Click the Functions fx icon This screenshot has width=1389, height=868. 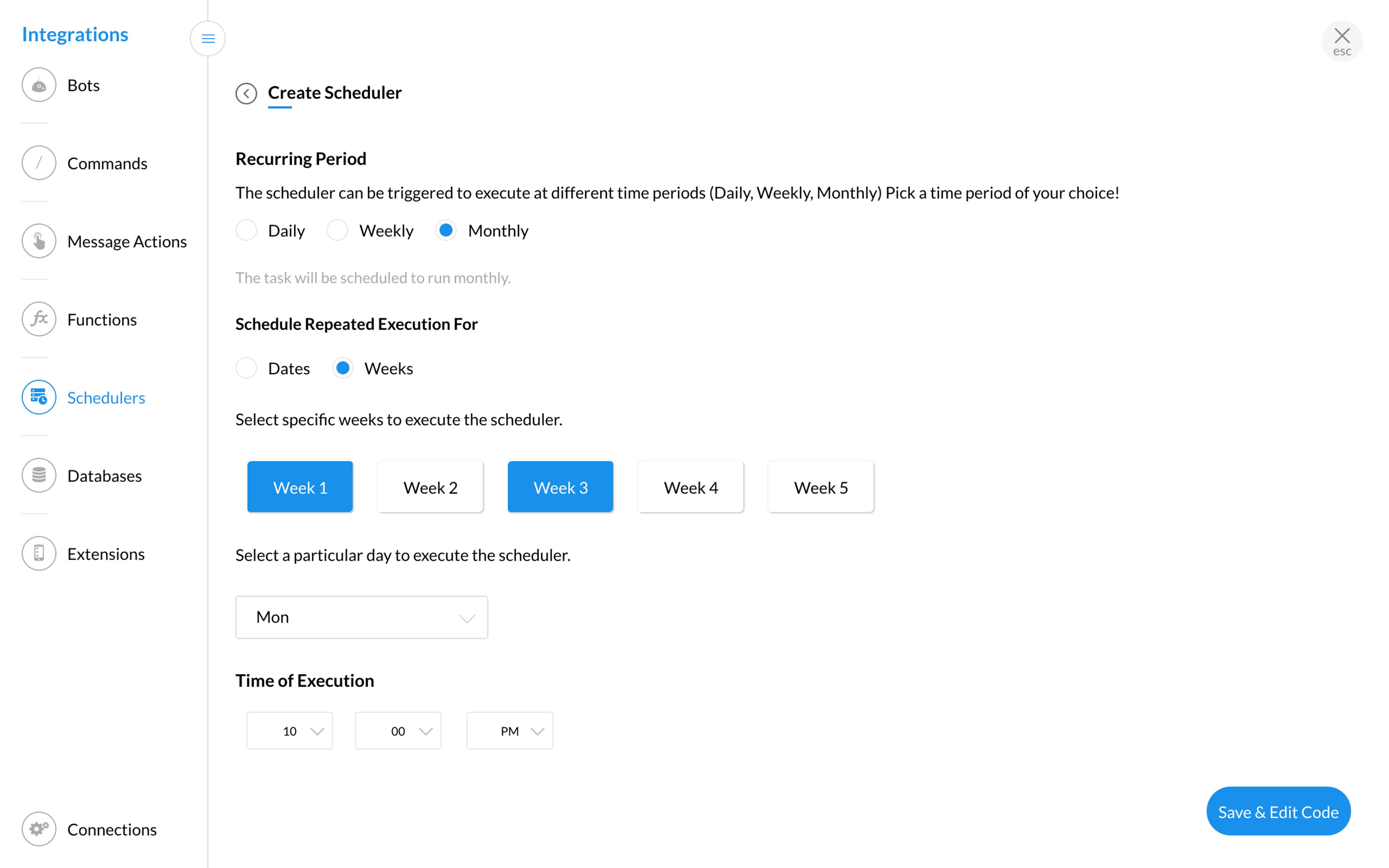click(39, 319)
